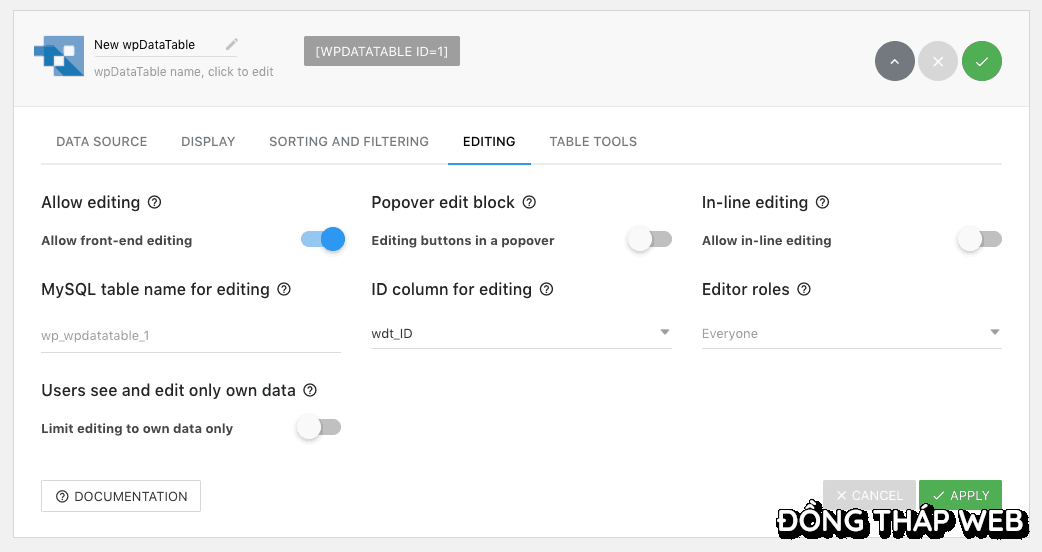Open the ID column wdt_ID dropdown
This screenshot has width=1042, height=552.
pyautogui.click(x=520, y=333)
